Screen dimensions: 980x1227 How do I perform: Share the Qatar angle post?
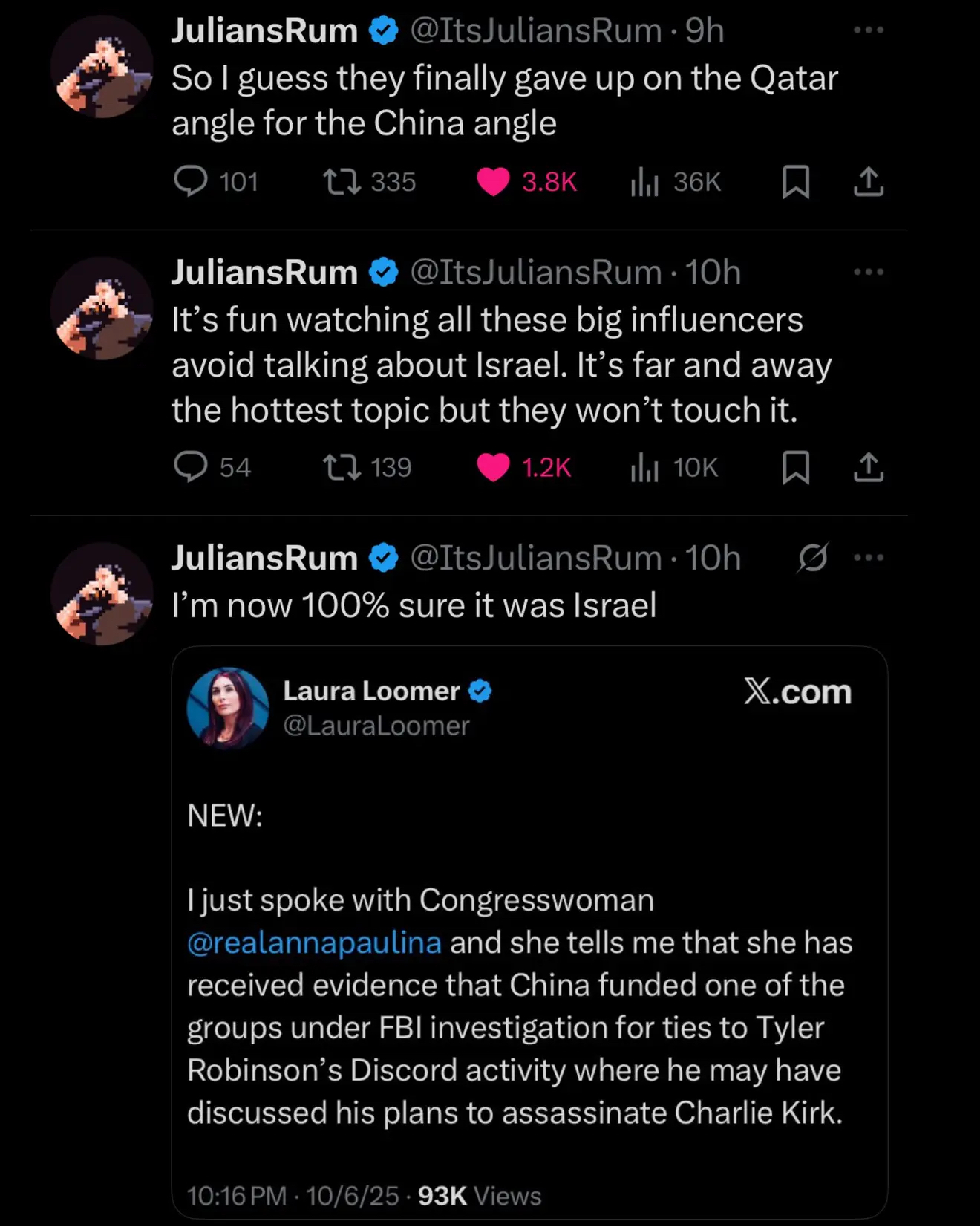pos(869,181)
